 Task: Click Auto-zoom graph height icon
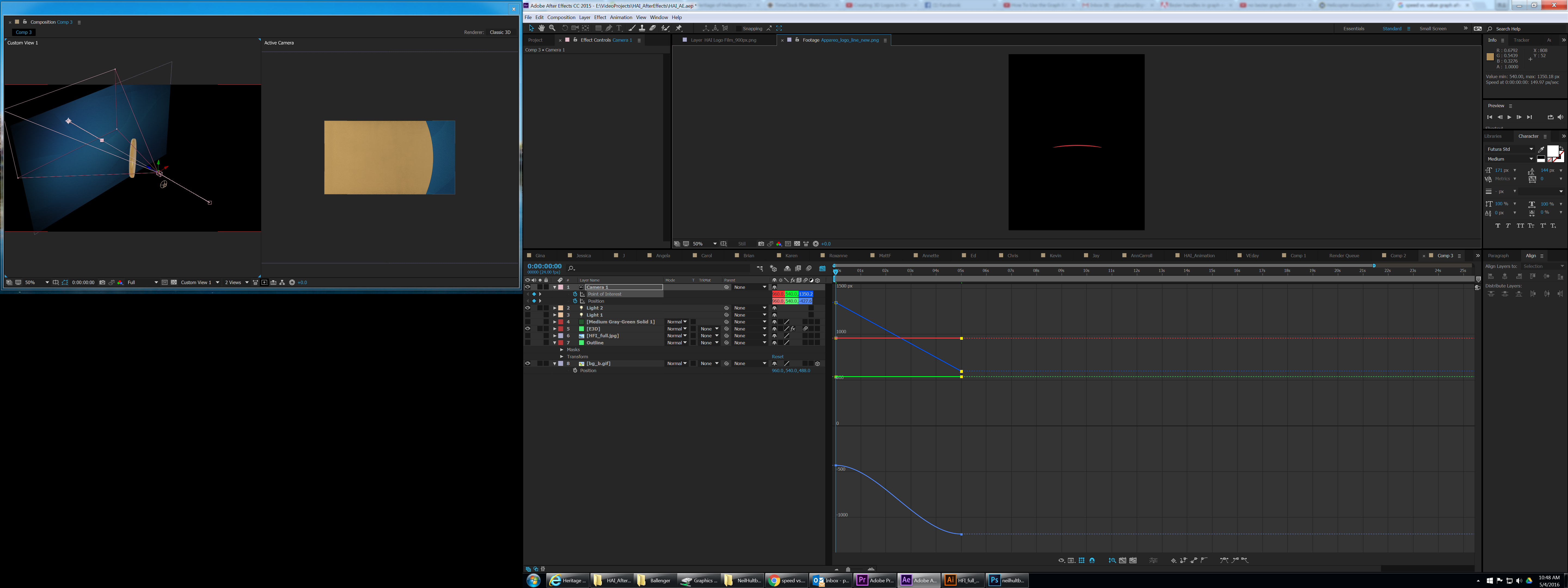coord(1113,561)
